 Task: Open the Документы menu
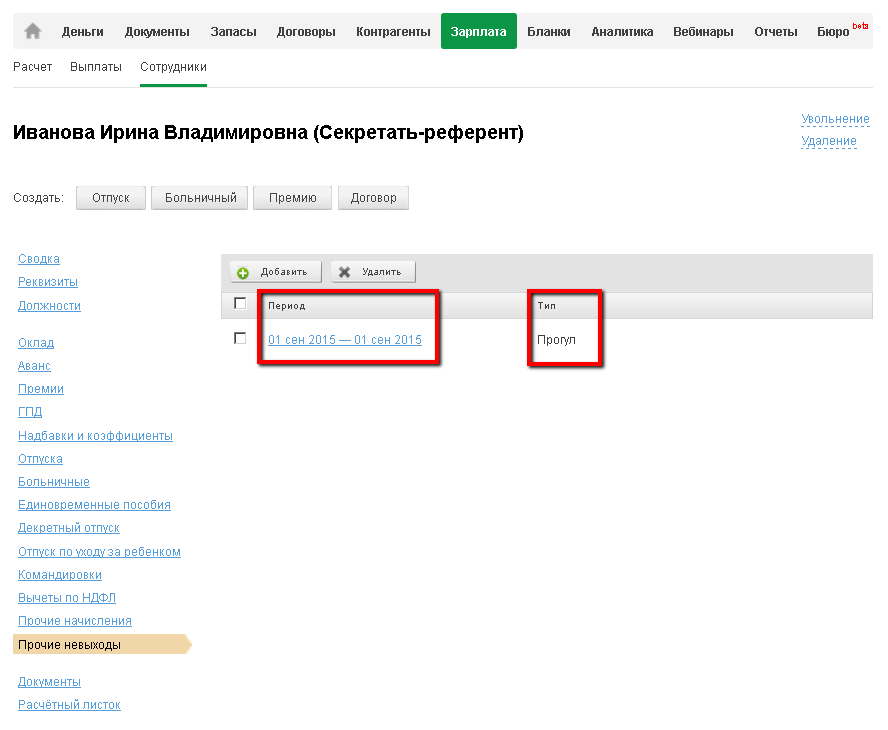pyautogui.click(x=157, y=32)
